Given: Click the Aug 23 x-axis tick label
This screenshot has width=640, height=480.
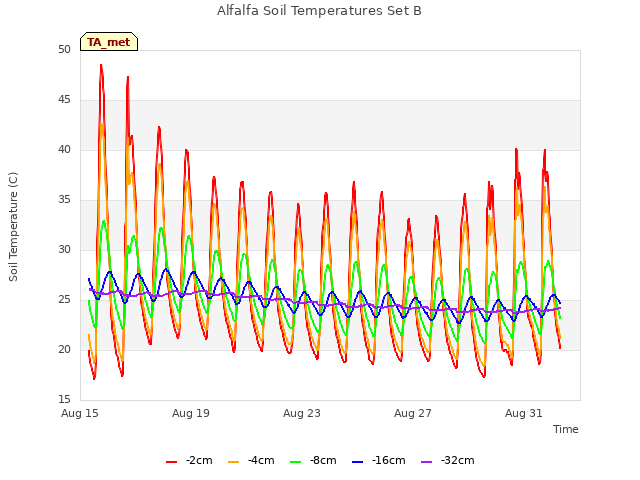Looking at the screenshot, I should coord(302,413).
